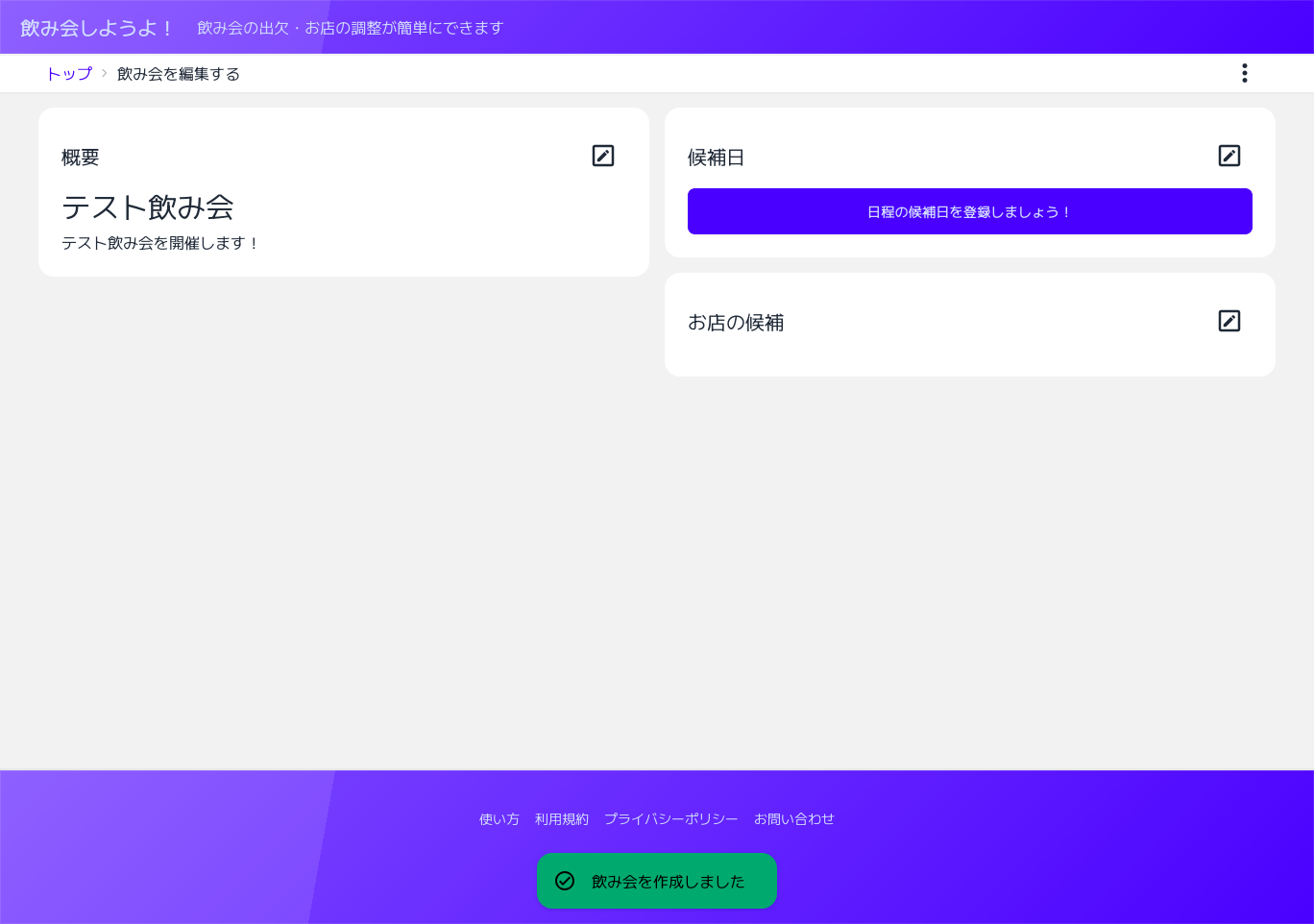Open the 使い方 footer link
This screenshot has width=1314, height=924.
pyautogui.click(x=499, y=819)
